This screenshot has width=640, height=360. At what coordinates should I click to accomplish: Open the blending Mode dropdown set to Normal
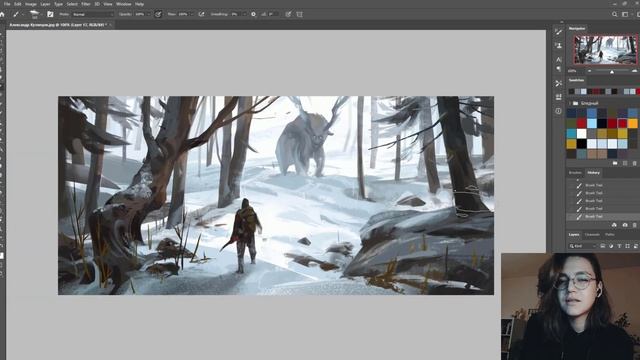click(93, 14)
